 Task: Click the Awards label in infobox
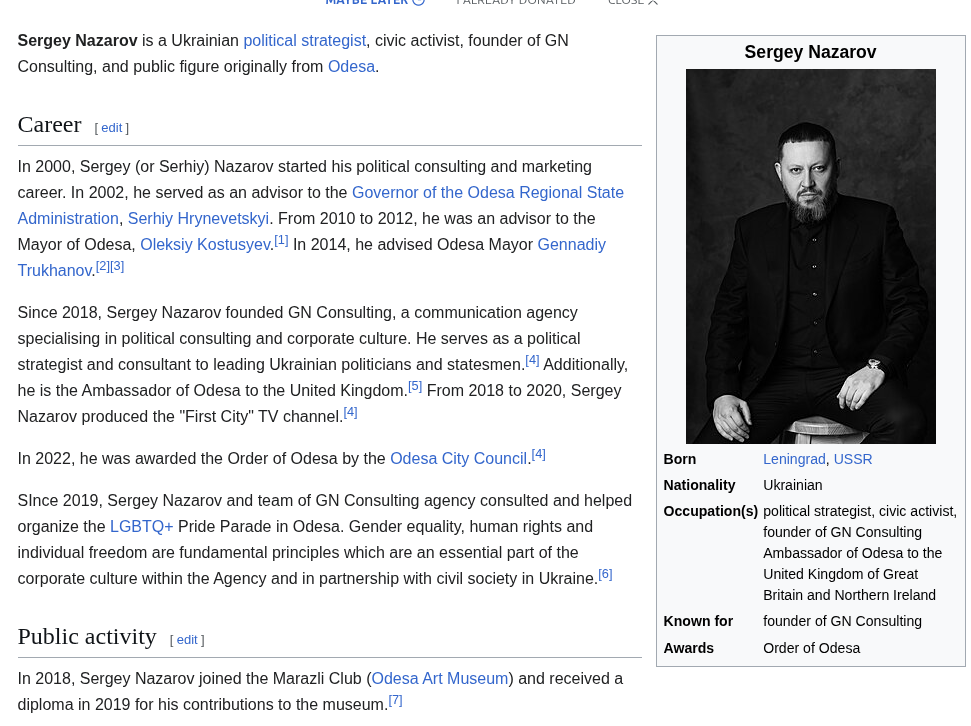(689, 649)
